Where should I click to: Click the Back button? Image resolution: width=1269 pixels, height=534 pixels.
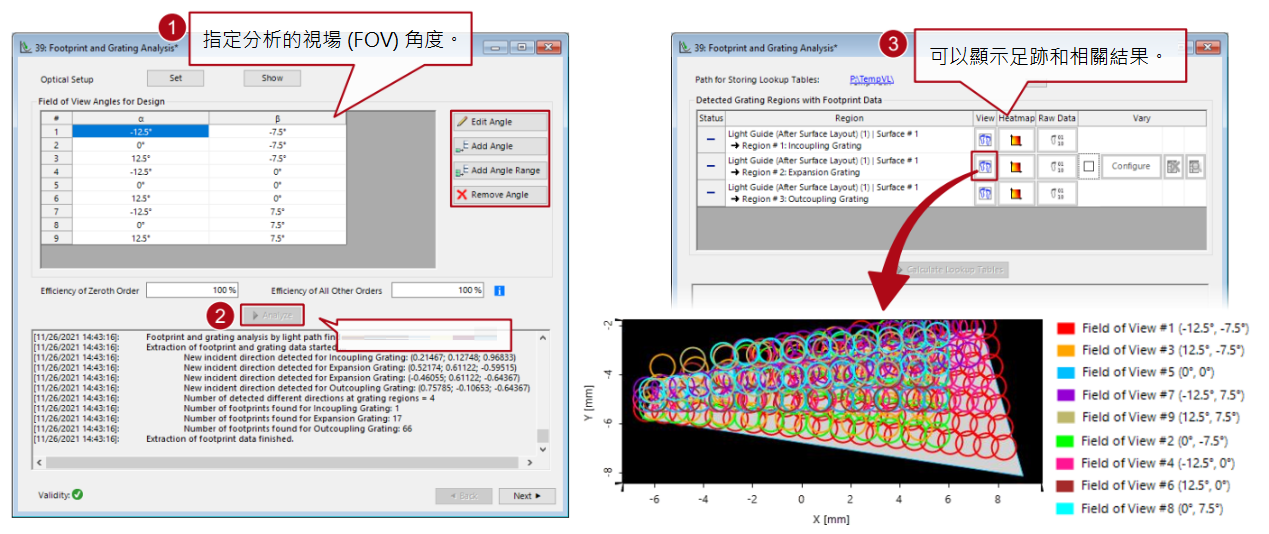click(x=464, y=495)
